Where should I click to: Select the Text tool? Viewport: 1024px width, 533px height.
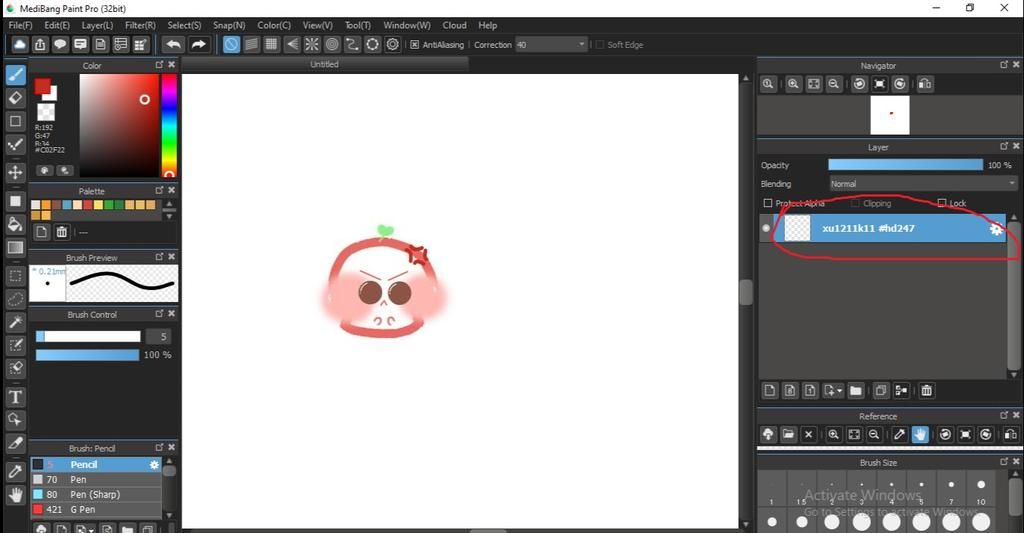click(16, 396)
